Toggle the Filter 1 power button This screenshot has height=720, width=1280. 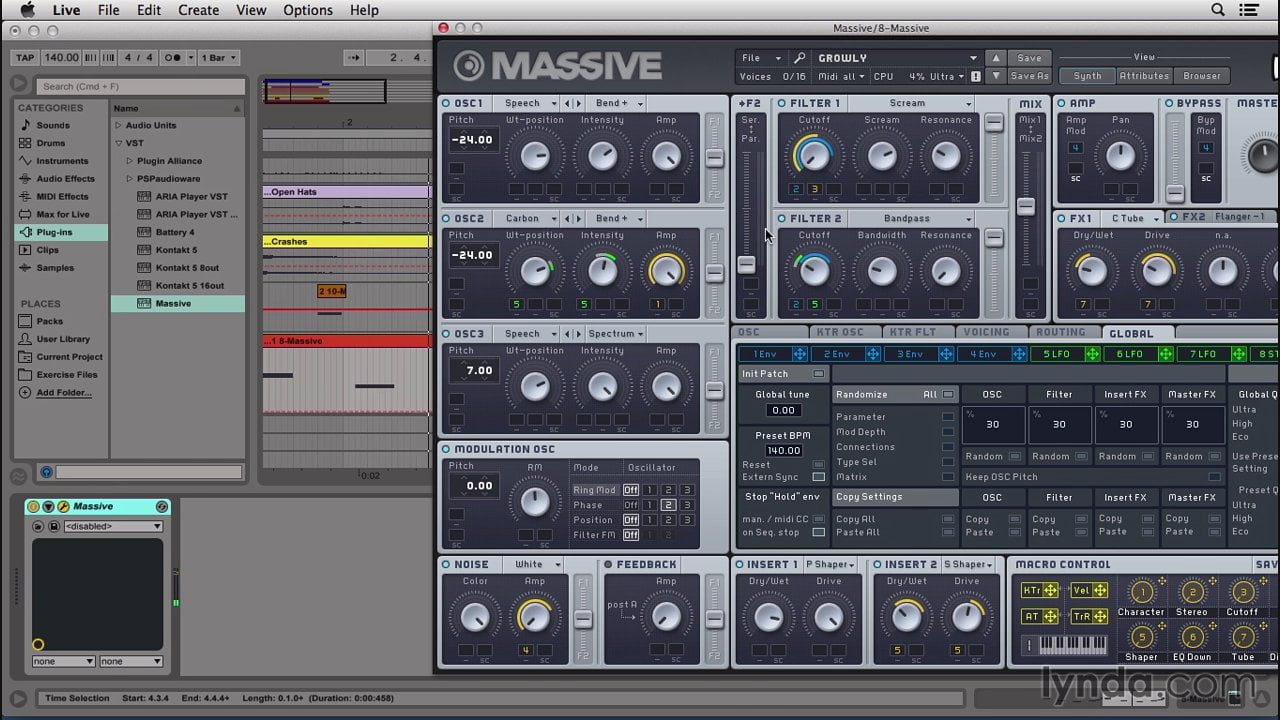(782, 103)
